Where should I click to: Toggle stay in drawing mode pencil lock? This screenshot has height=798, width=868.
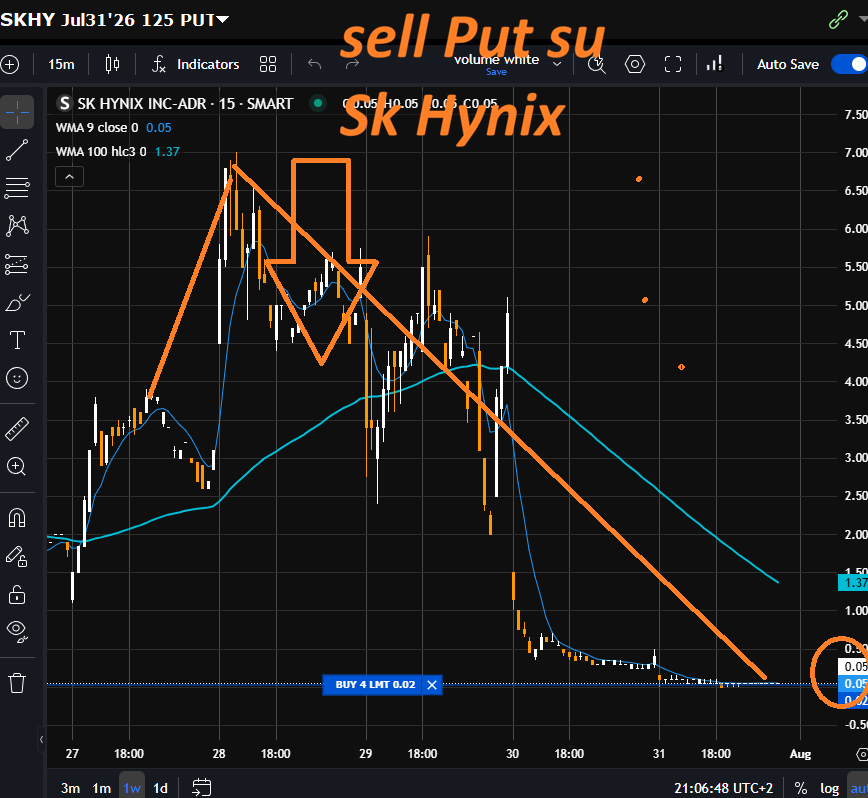(x=17, y=556)
